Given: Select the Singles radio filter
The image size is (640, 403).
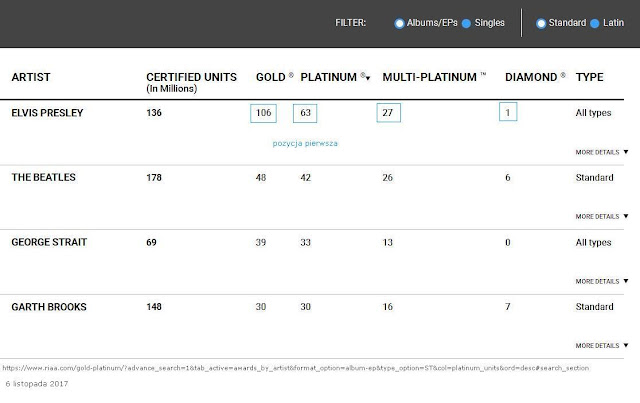Looking at the screenshot, I should 466,23.
